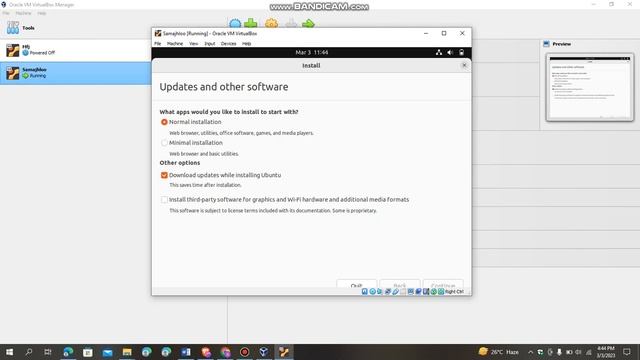Show hidden system tray icons
The width and height of the screenshot is (640, 360).
530,352
